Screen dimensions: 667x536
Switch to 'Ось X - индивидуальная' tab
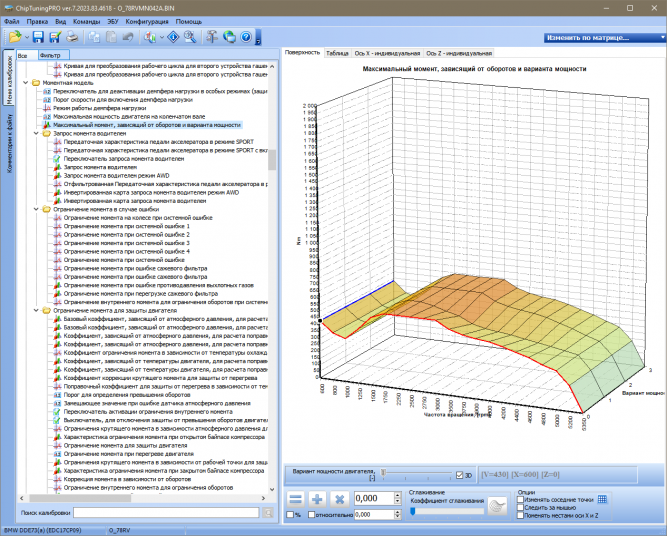pyautogui.click(x=387, y=53)
